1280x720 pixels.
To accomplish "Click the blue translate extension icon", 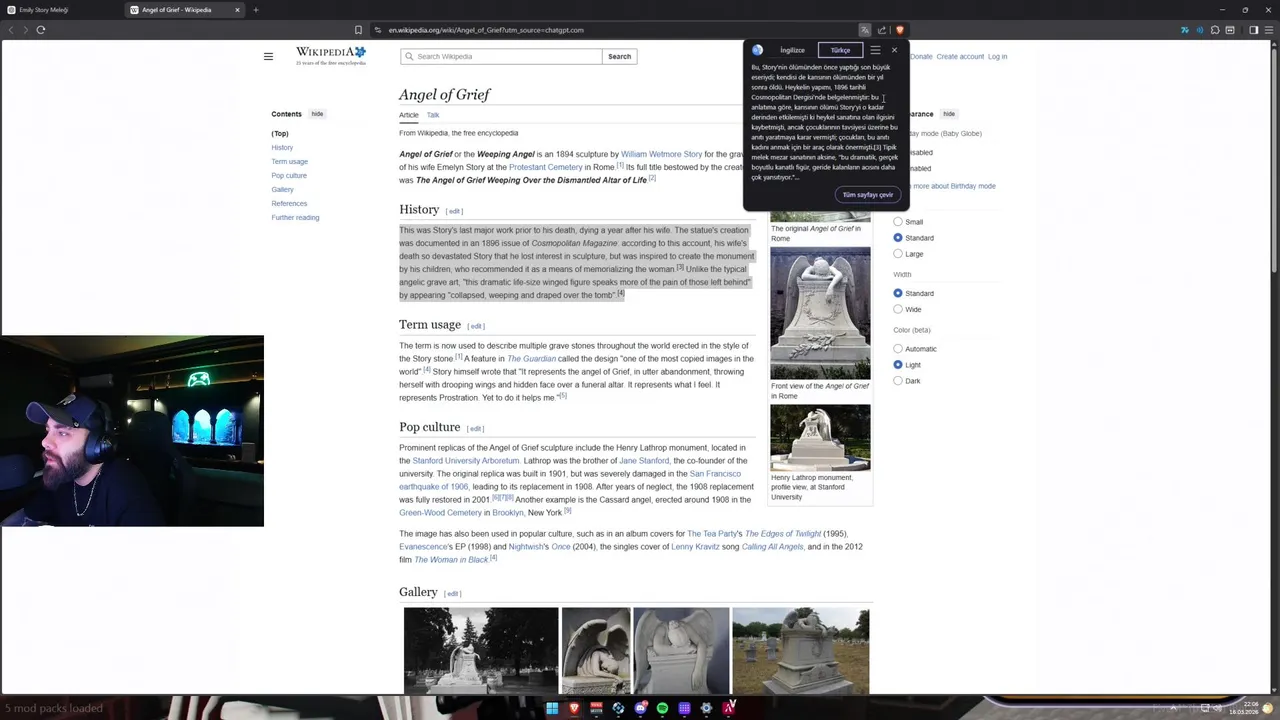I will (1185, 30).
